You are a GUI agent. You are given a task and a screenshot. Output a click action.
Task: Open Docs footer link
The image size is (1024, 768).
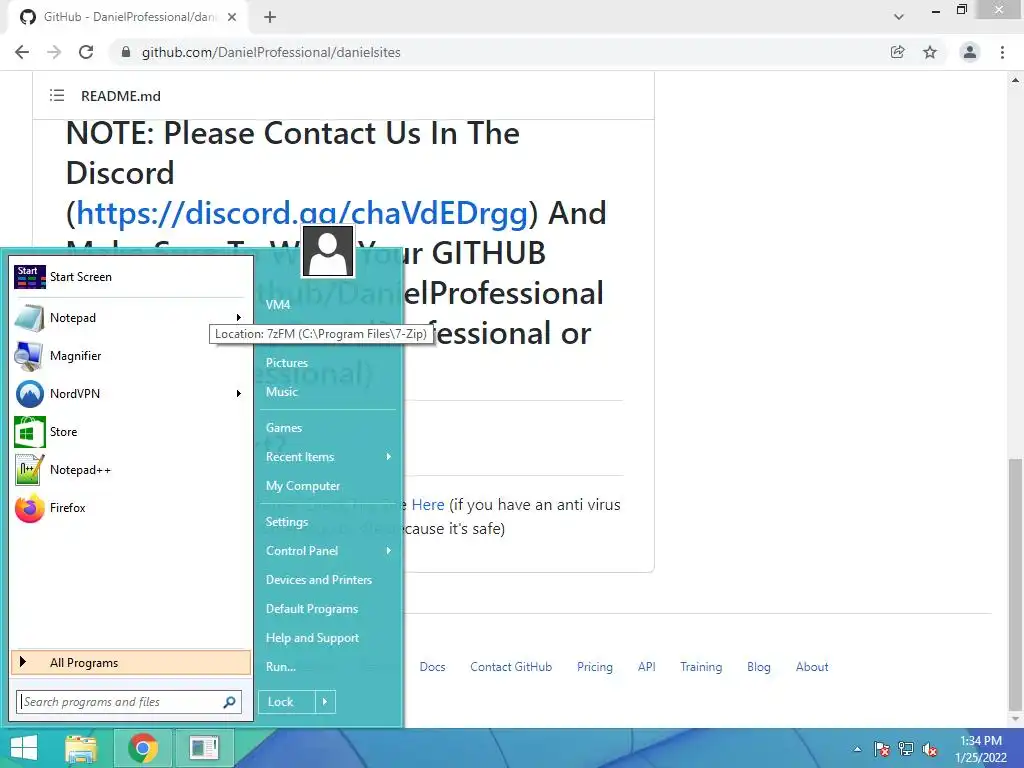432,667
